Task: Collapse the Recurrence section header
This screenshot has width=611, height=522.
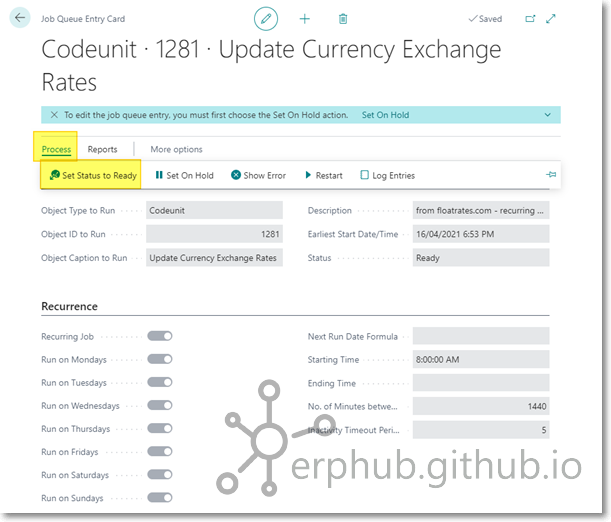Action: 70,306
